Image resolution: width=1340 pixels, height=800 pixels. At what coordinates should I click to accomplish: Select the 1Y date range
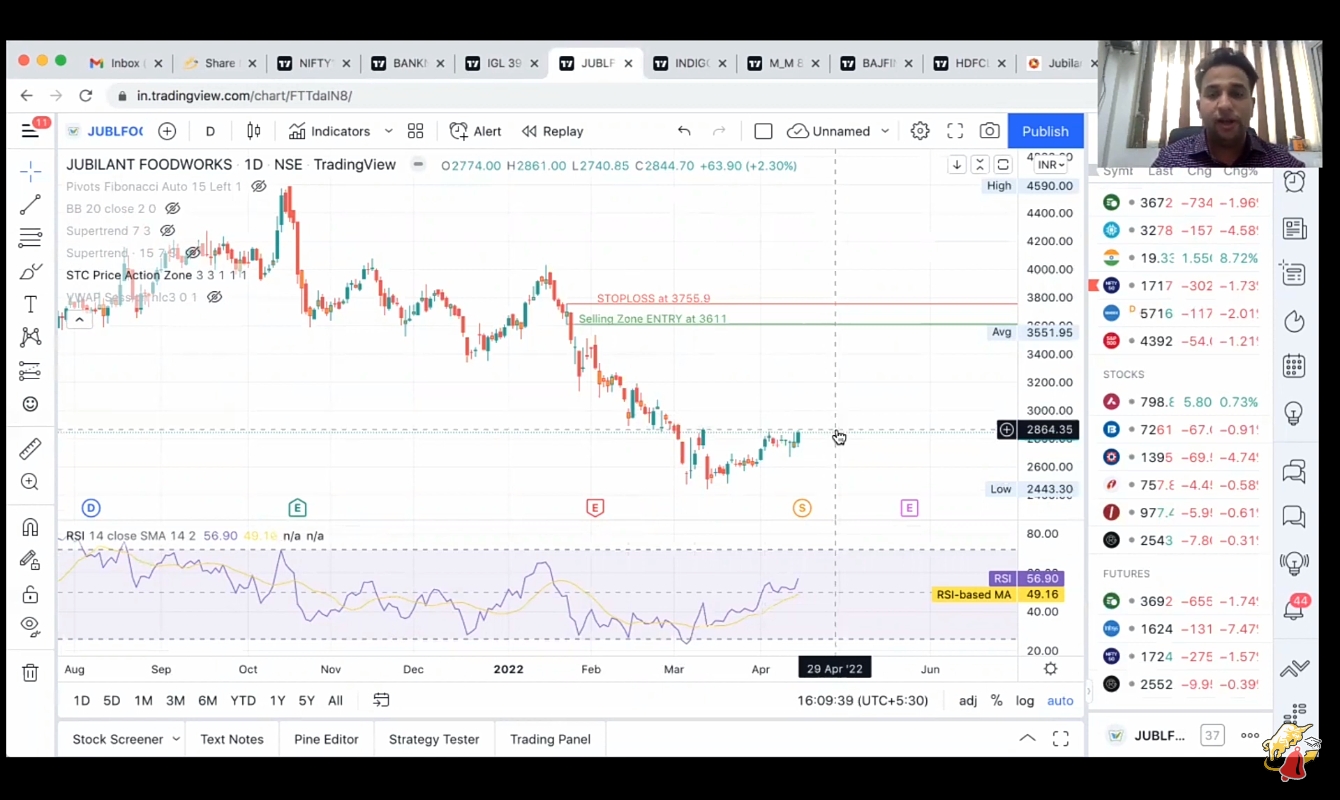coord(277,700)
